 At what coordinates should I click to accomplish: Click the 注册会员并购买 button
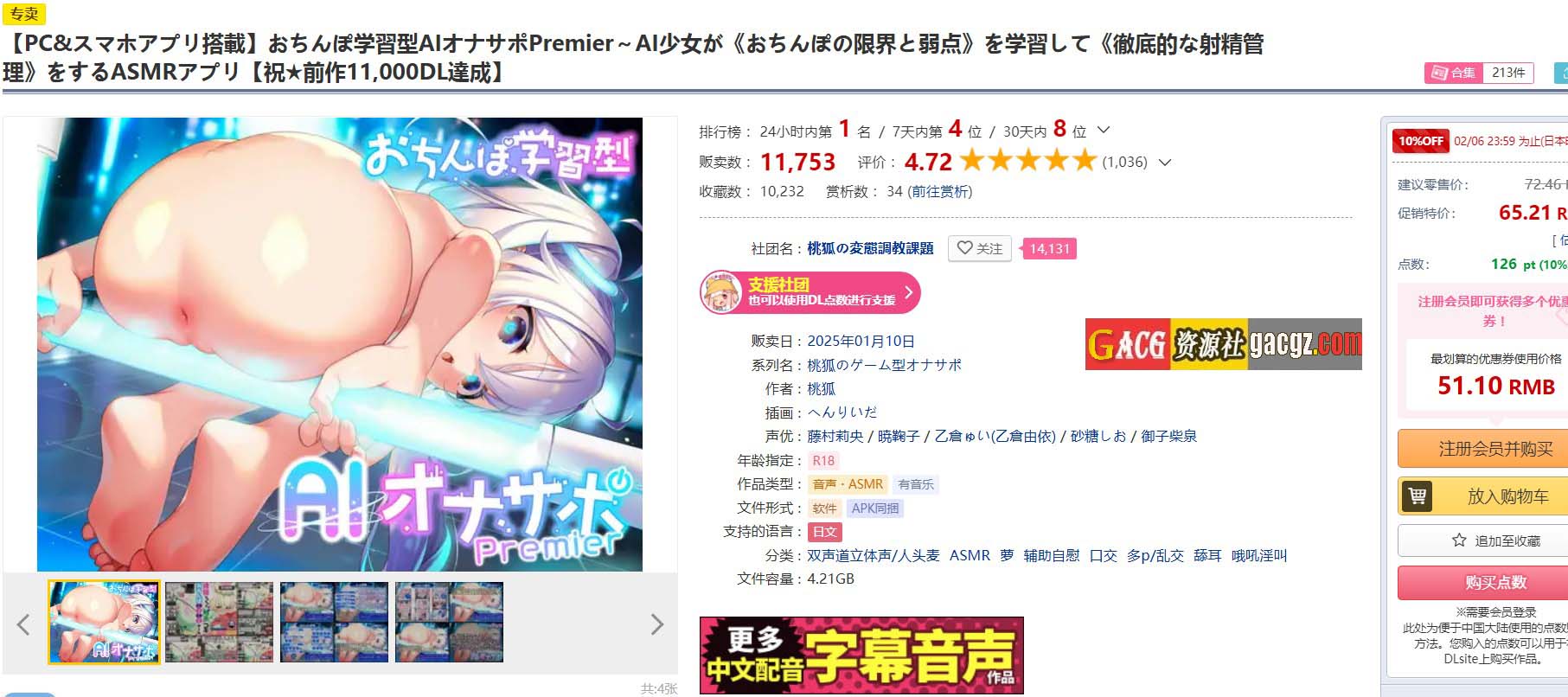click(x=1494, y=449)
